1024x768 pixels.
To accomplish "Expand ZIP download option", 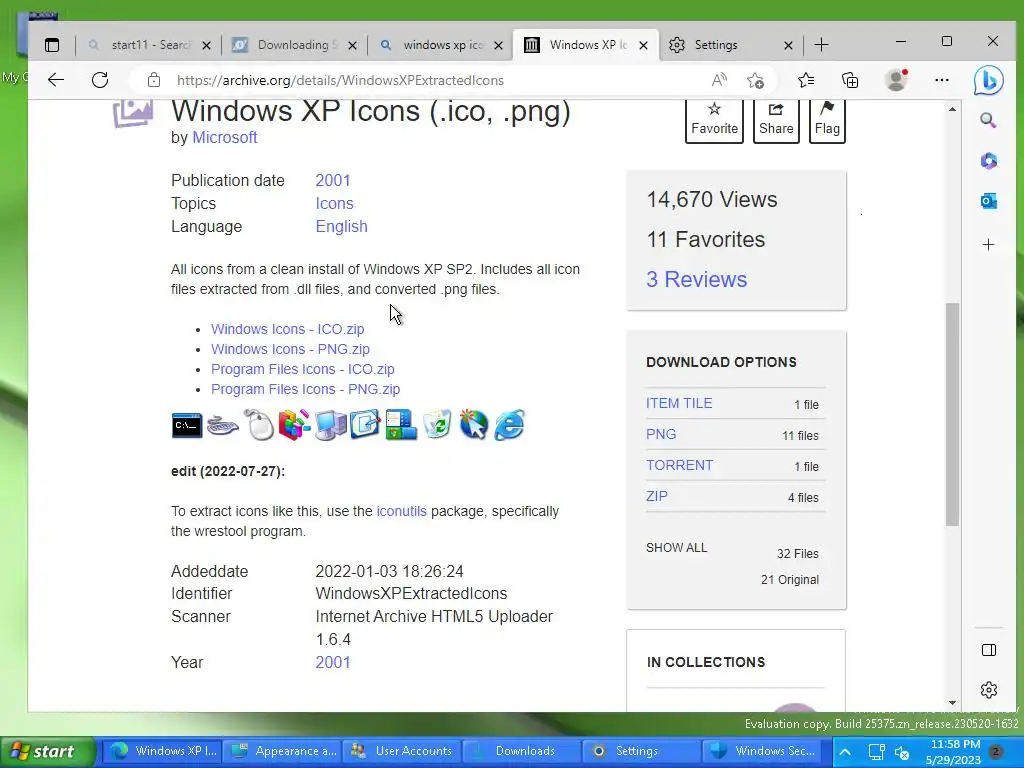I will pyautogui.click(x=657, y=496).
